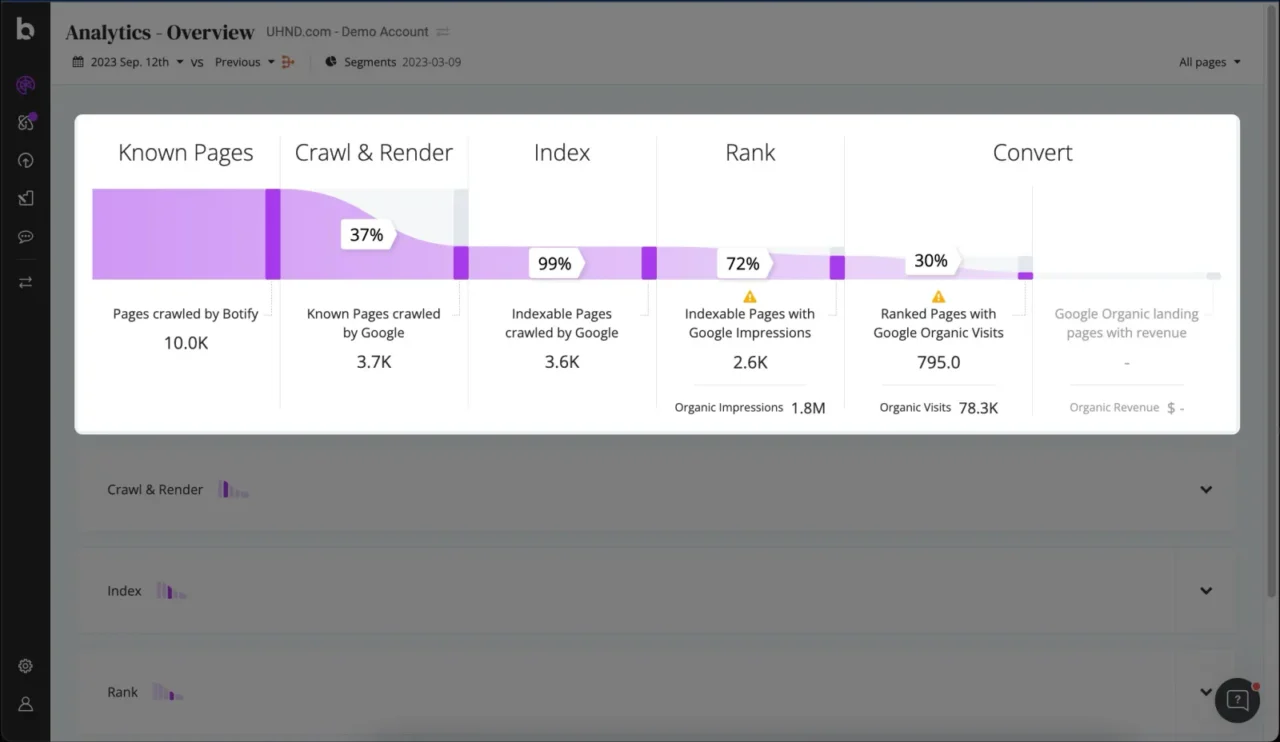
Task: Click warning icon above Ranked Pages with Organic Visits
Action: [938, 296]
